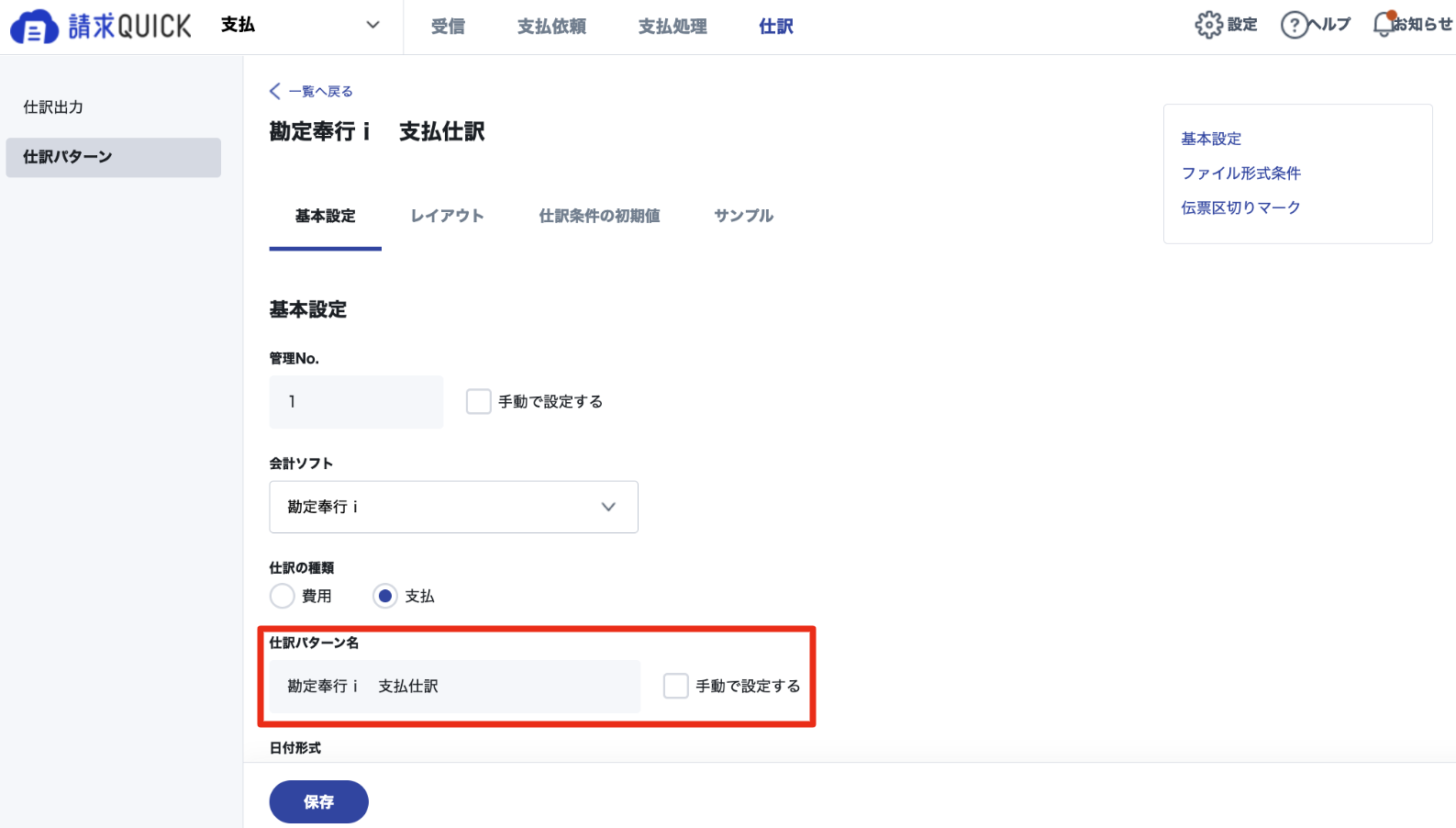The height and width of the screenshot is (828, 1456).
Task: Click the 勘定奉行 i 支払仕訳 page title
Action: pyautogui.click(x=377, y=132)
